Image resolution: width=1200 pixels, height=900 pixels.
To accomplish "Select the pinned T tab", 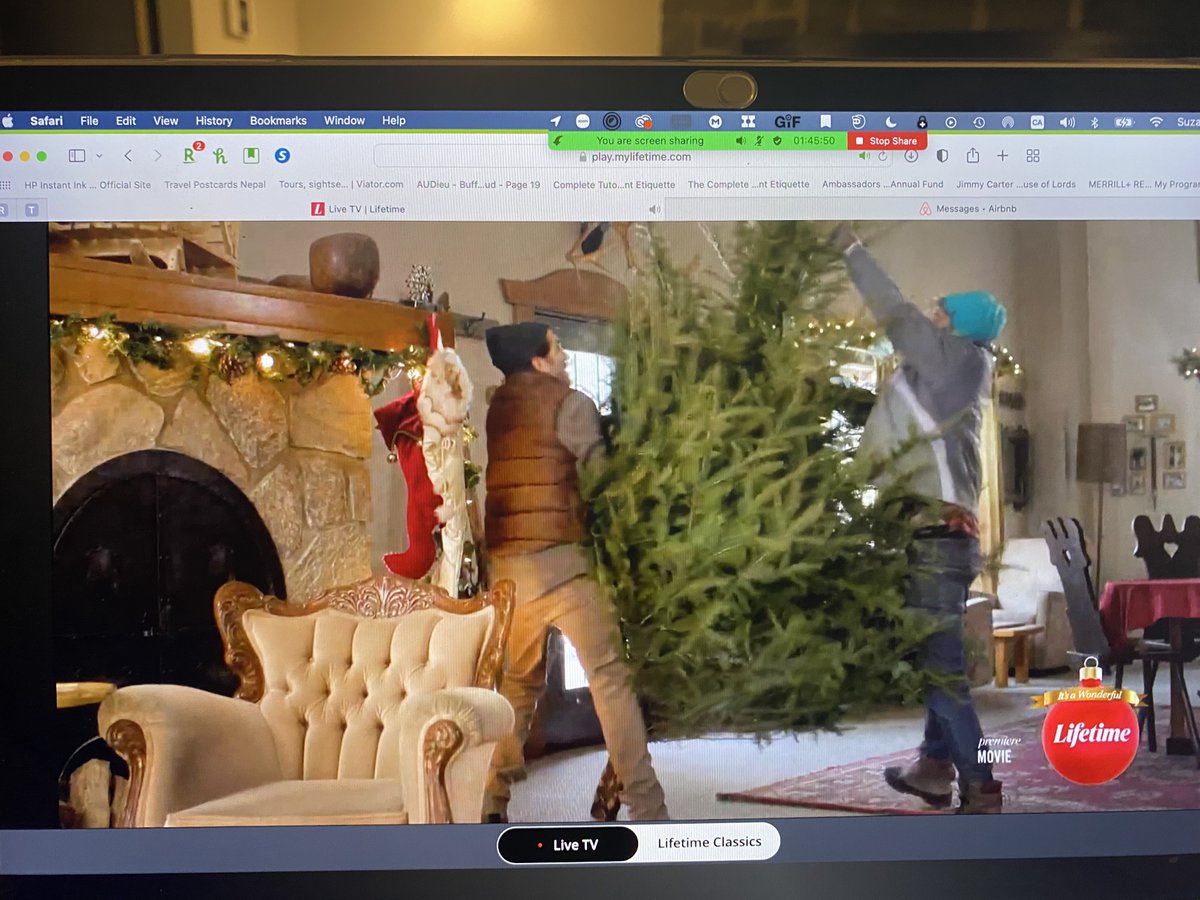I will click(x=31, y=209).
